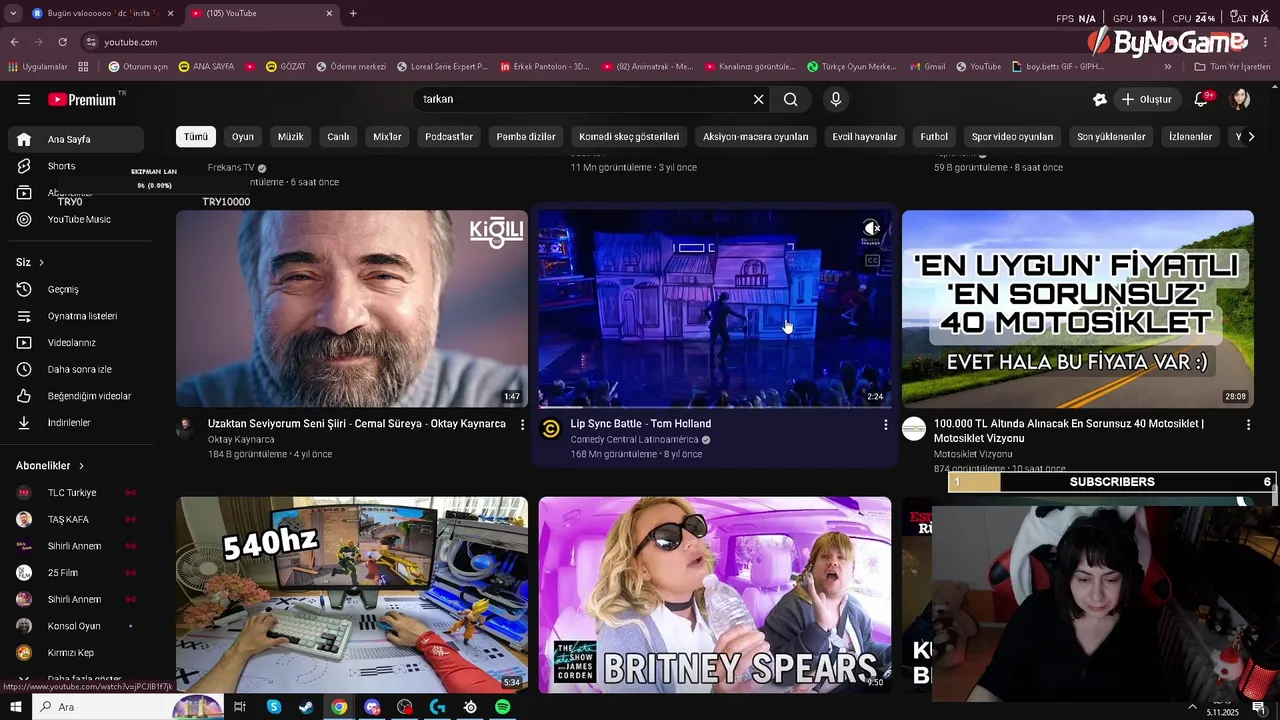This screenshot has height=720, width=1280.
Task: Select the Oyun filter chip
Action: click(x=243, y=137)
